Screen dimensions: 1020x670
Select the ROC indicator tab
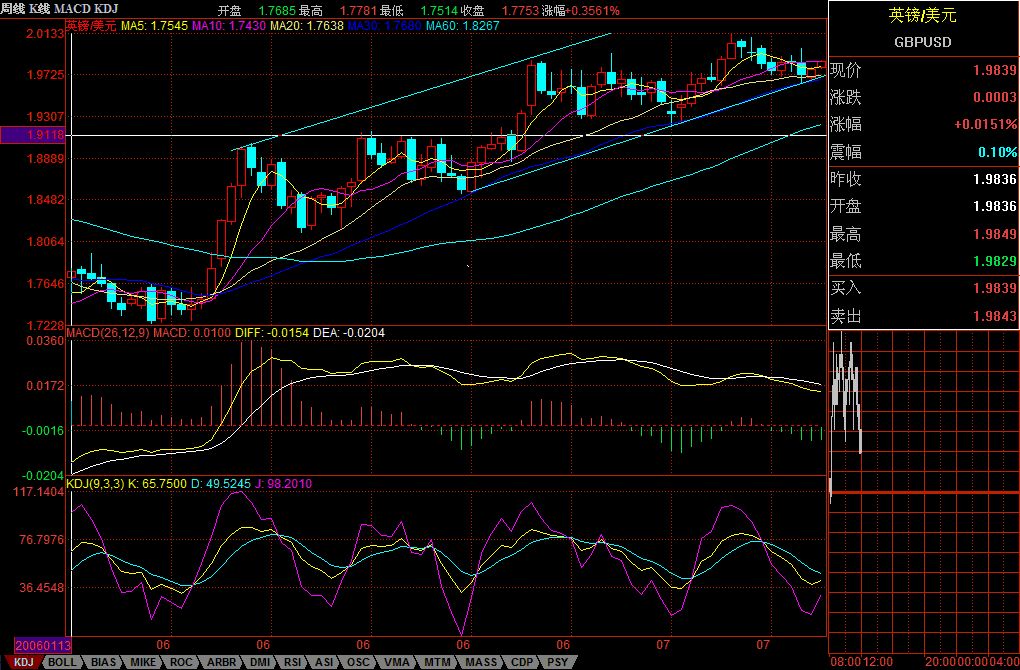tap(181, 662)
